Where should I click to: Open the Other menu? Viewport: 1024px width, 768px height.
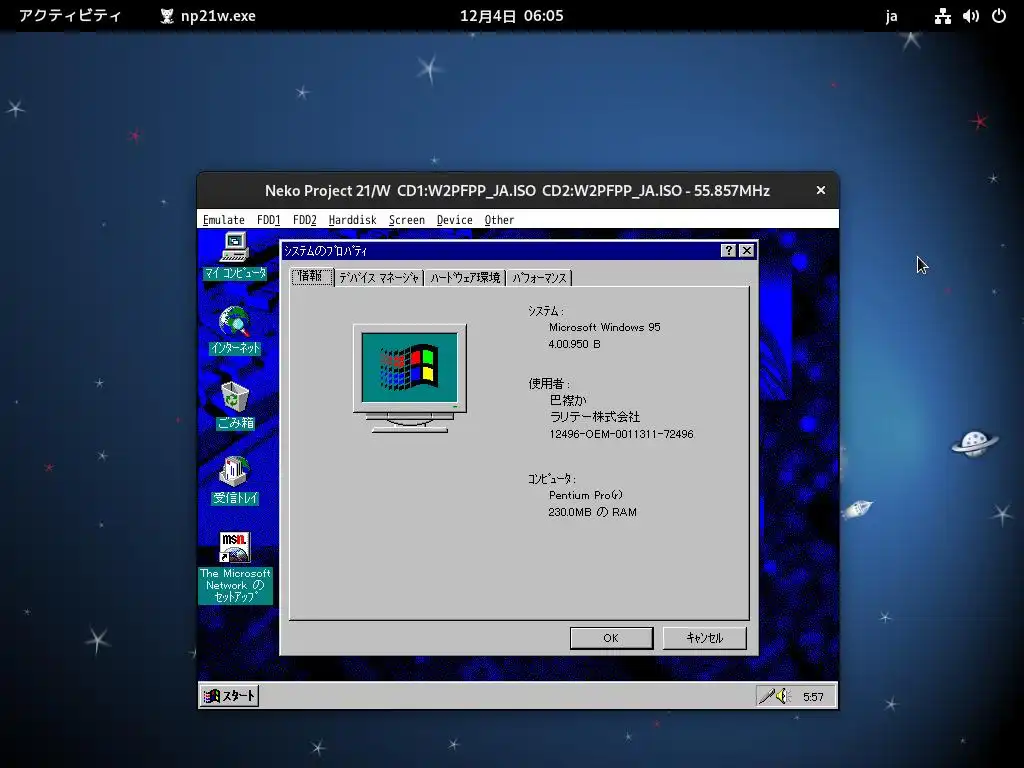[500, 220]
